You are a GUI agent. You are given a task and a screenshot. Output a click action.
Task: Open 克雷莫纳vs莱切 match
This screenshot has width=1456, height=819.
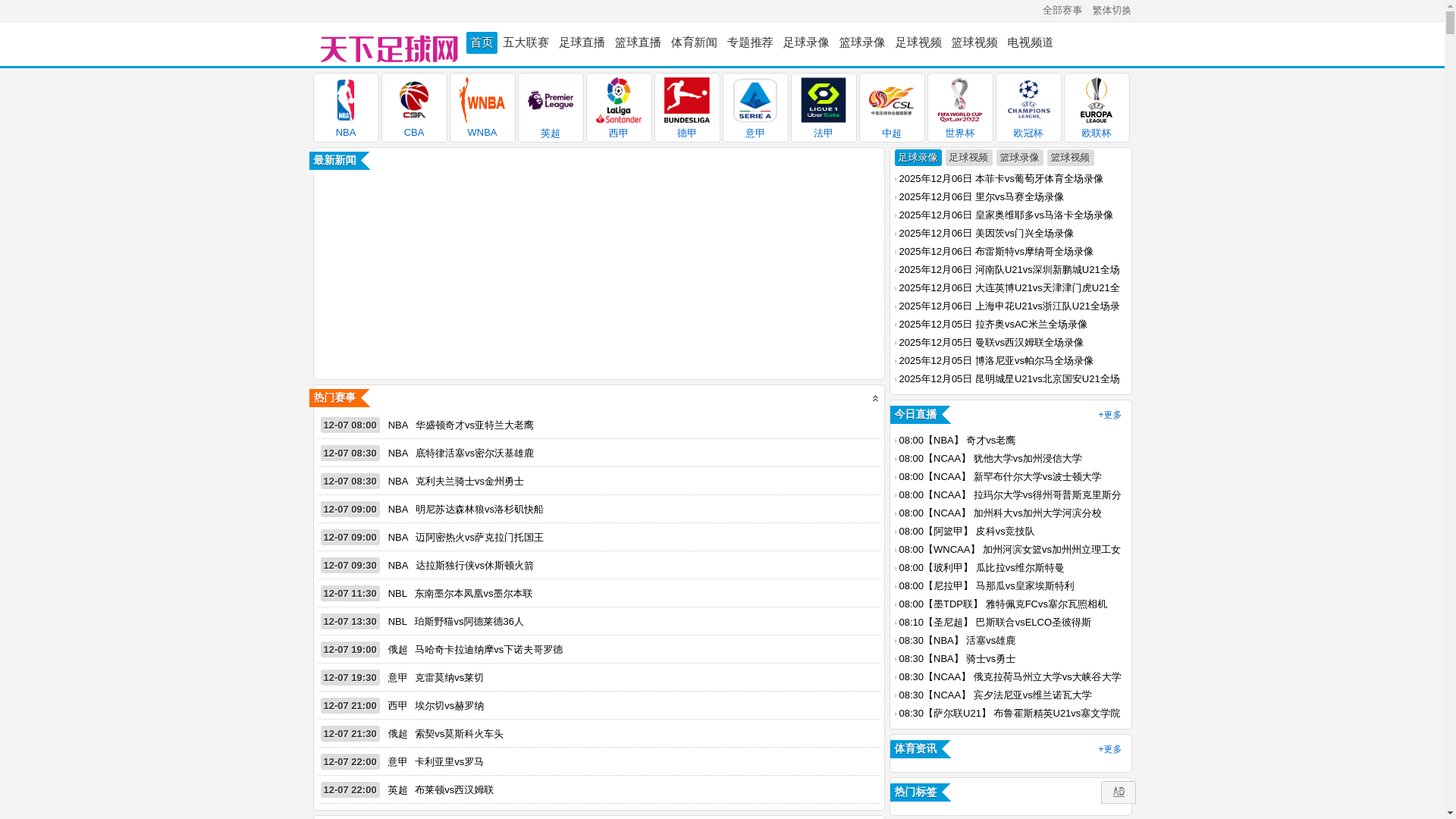449,678
